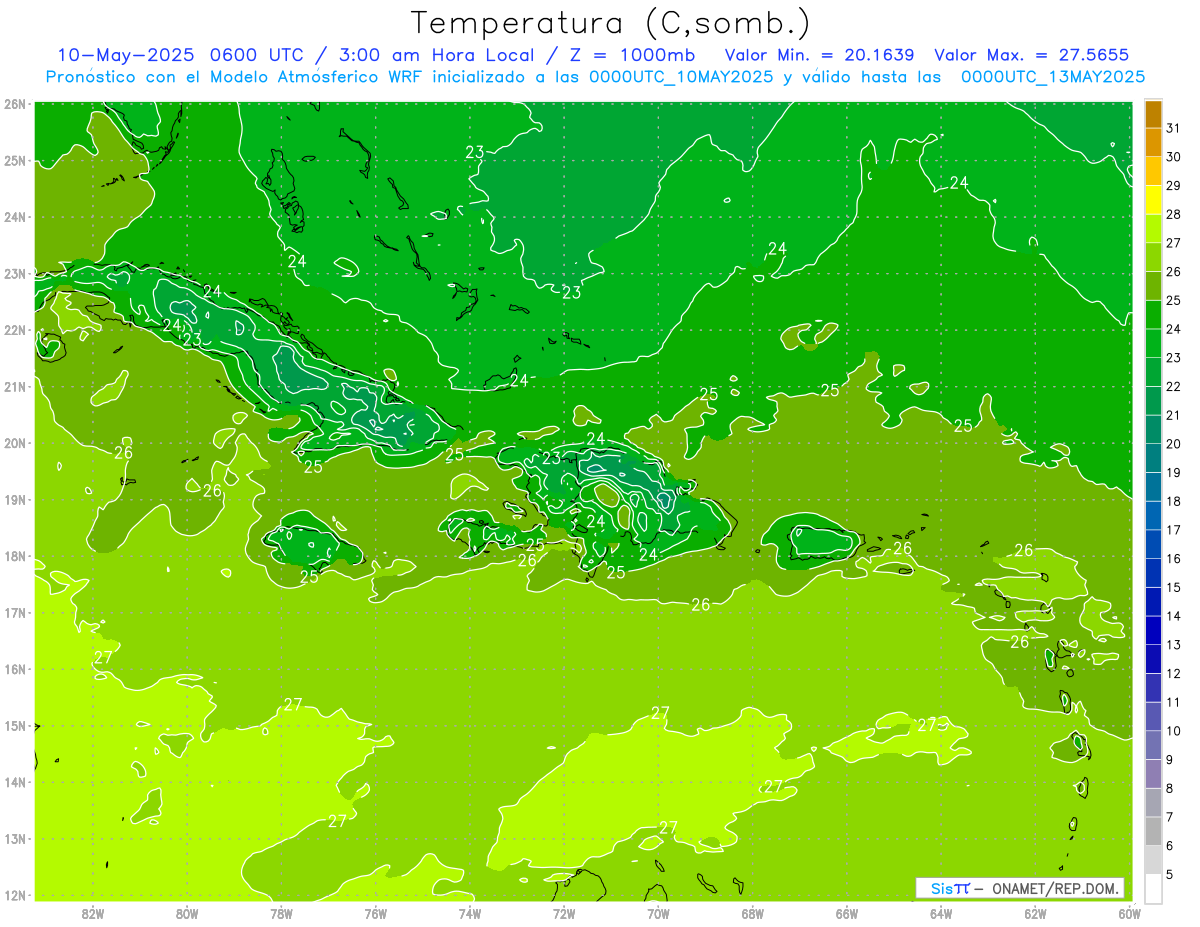Viewport: 1200px width, 927px height.
Task: Click the "13N" latitude axis label
Action: click(15, 838)
